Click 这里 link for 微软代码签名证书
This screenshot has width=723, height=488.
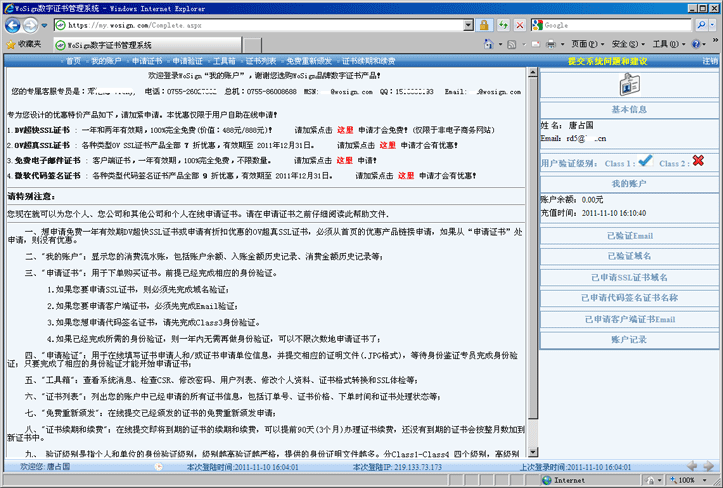point(406,176)
